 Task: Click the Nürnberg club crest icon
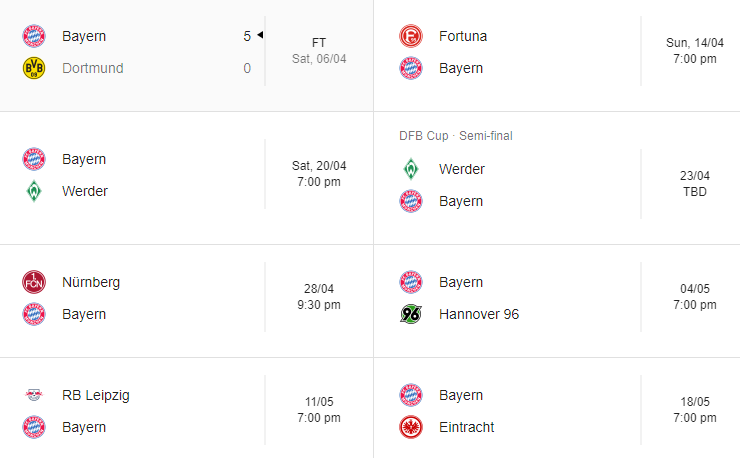34,282
